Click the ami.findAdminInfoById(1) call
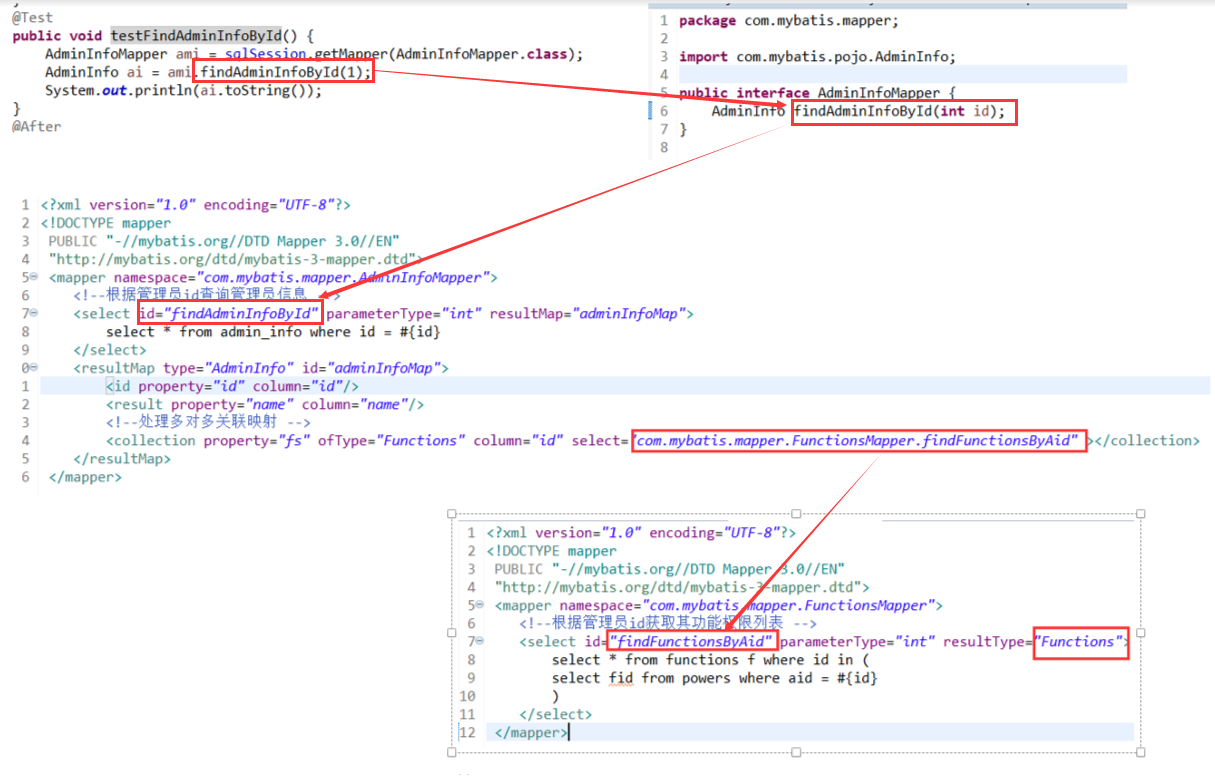Screen dimensions: 1215x776 (270, 72)
